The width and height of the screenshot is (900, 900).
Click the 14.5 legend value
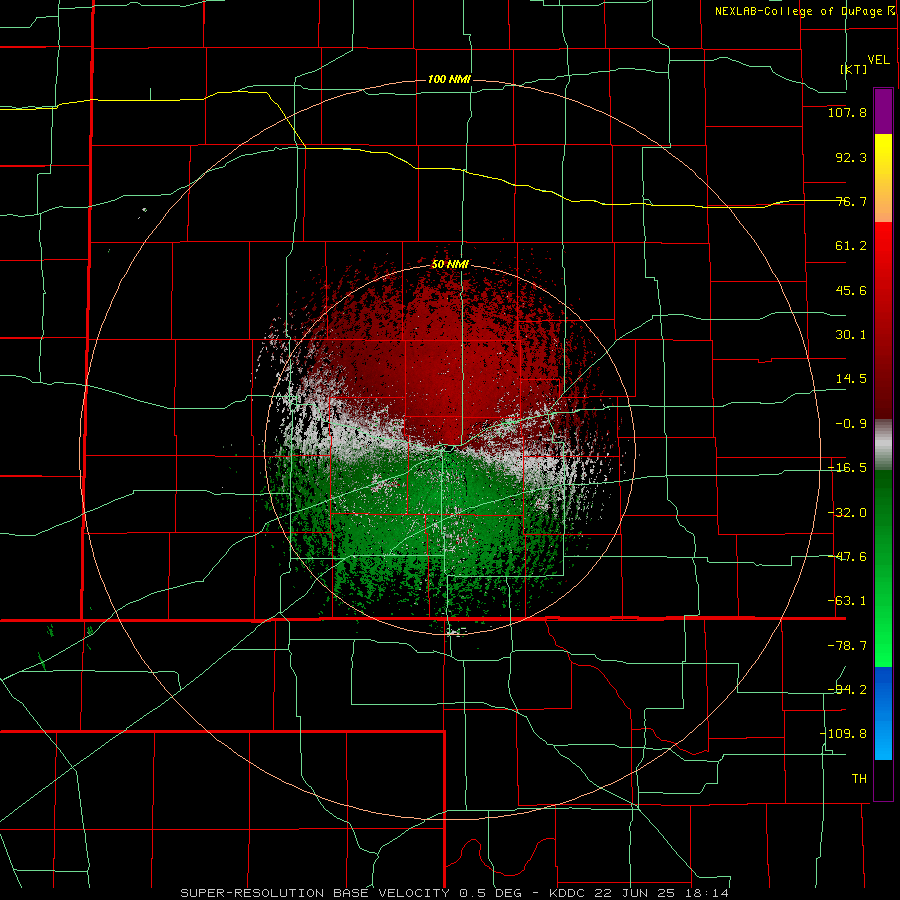click(x=851, y=379)
